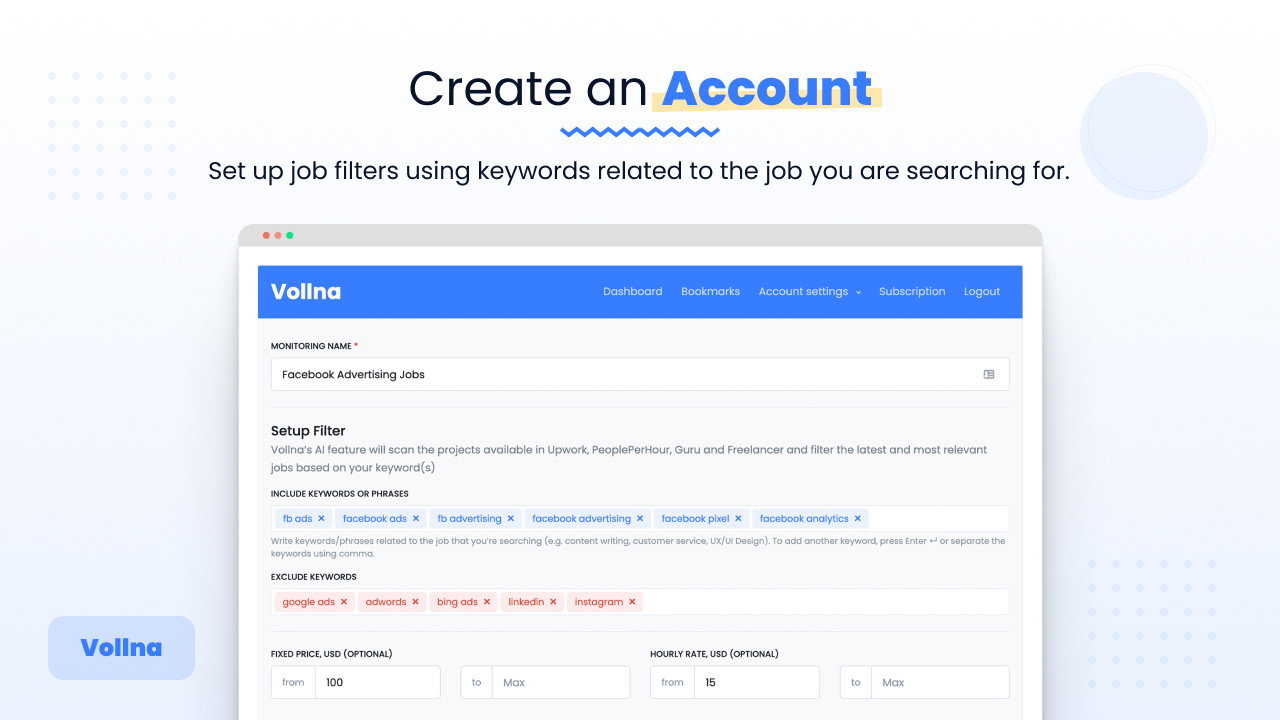Viewport: 1280px width, 720px height.
Task: Open the Dashboard menu item
Action: 632,292
